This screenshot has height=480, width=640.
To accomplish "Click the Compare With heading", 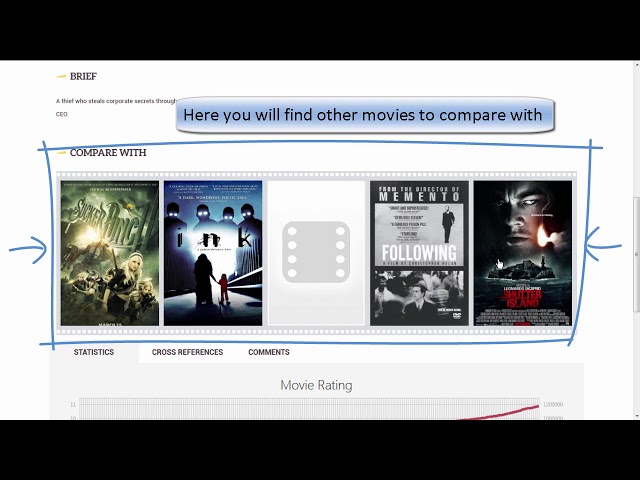I will point(108,153).
